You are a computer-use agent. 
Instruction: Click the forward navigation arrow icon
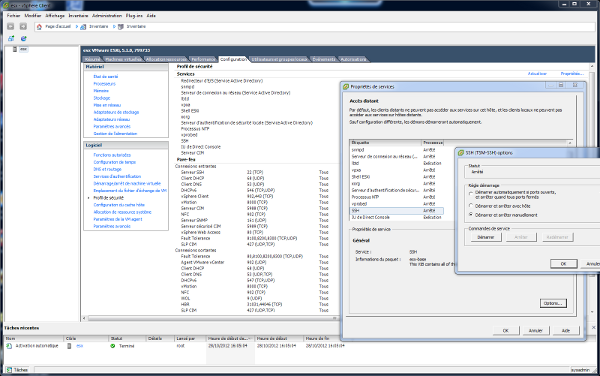[x=23, y=26]
